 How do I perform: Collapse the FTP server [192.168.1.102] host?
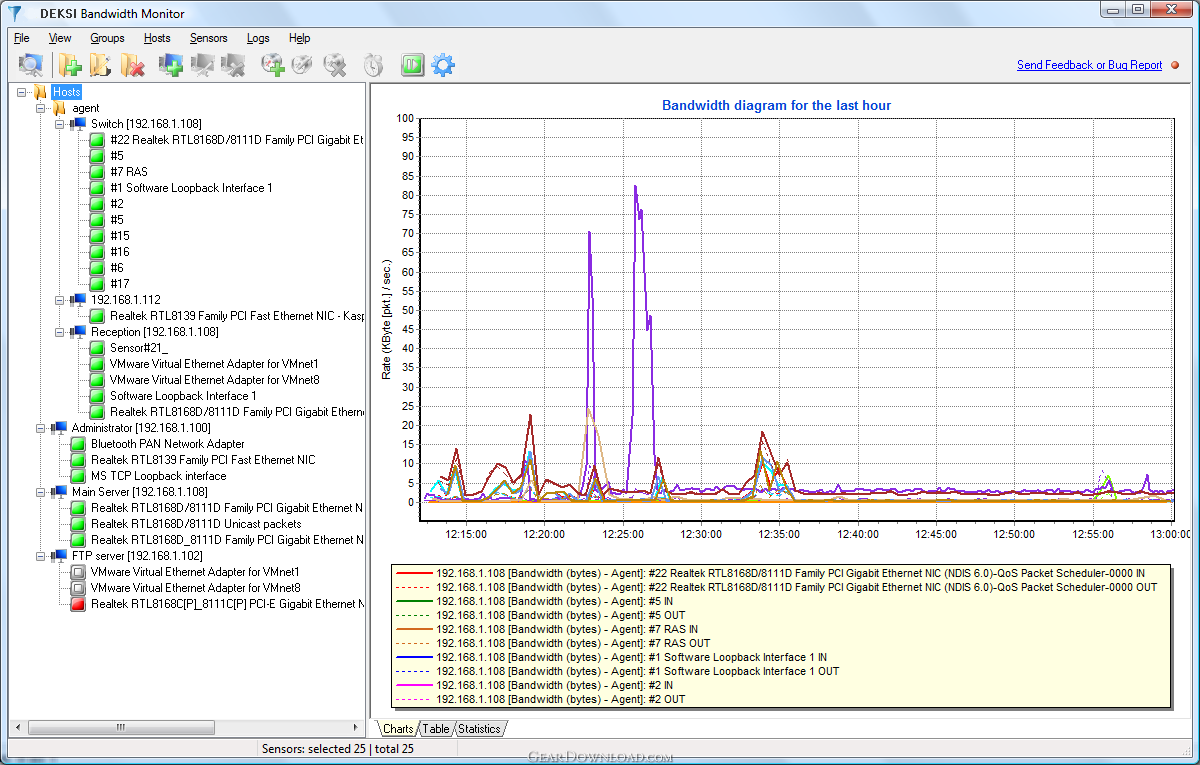pyautogui.click(x=41, y=556)
